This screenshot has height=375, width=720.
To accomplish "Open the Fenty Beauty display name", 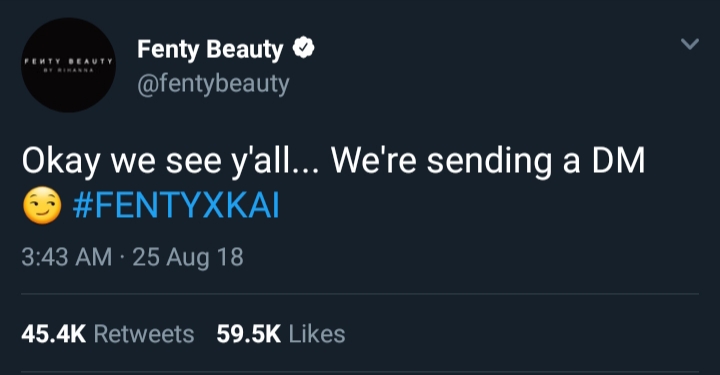I will pos(210,49).
